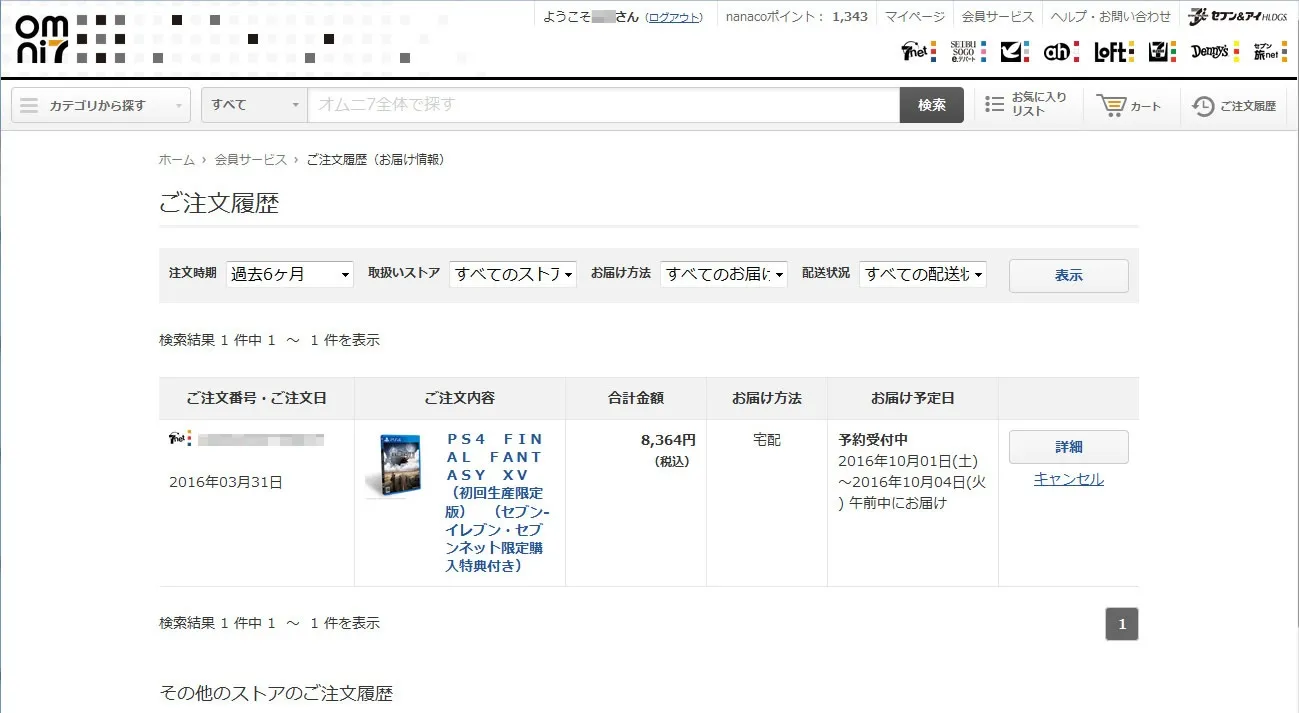Open the Loft store icon
The height and width of the screenshot is (713, 1299).
[x=1114, y=51]
